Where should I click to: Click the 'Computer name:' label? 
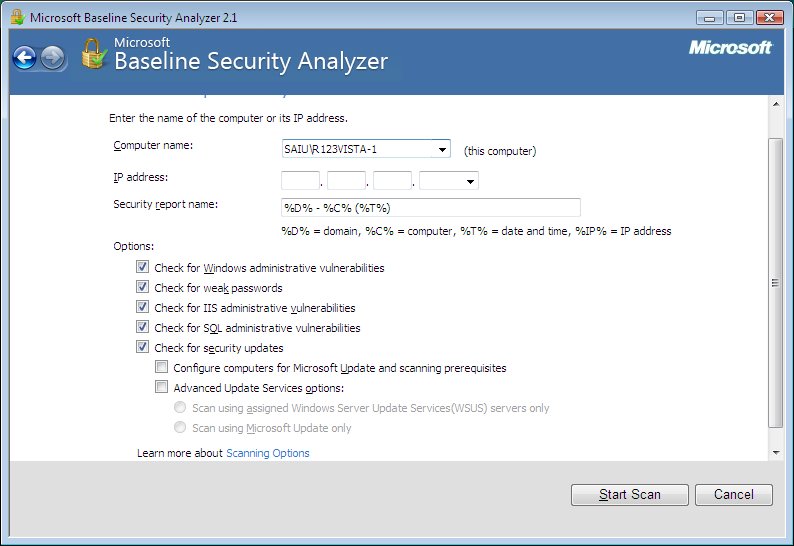(153, 145)
